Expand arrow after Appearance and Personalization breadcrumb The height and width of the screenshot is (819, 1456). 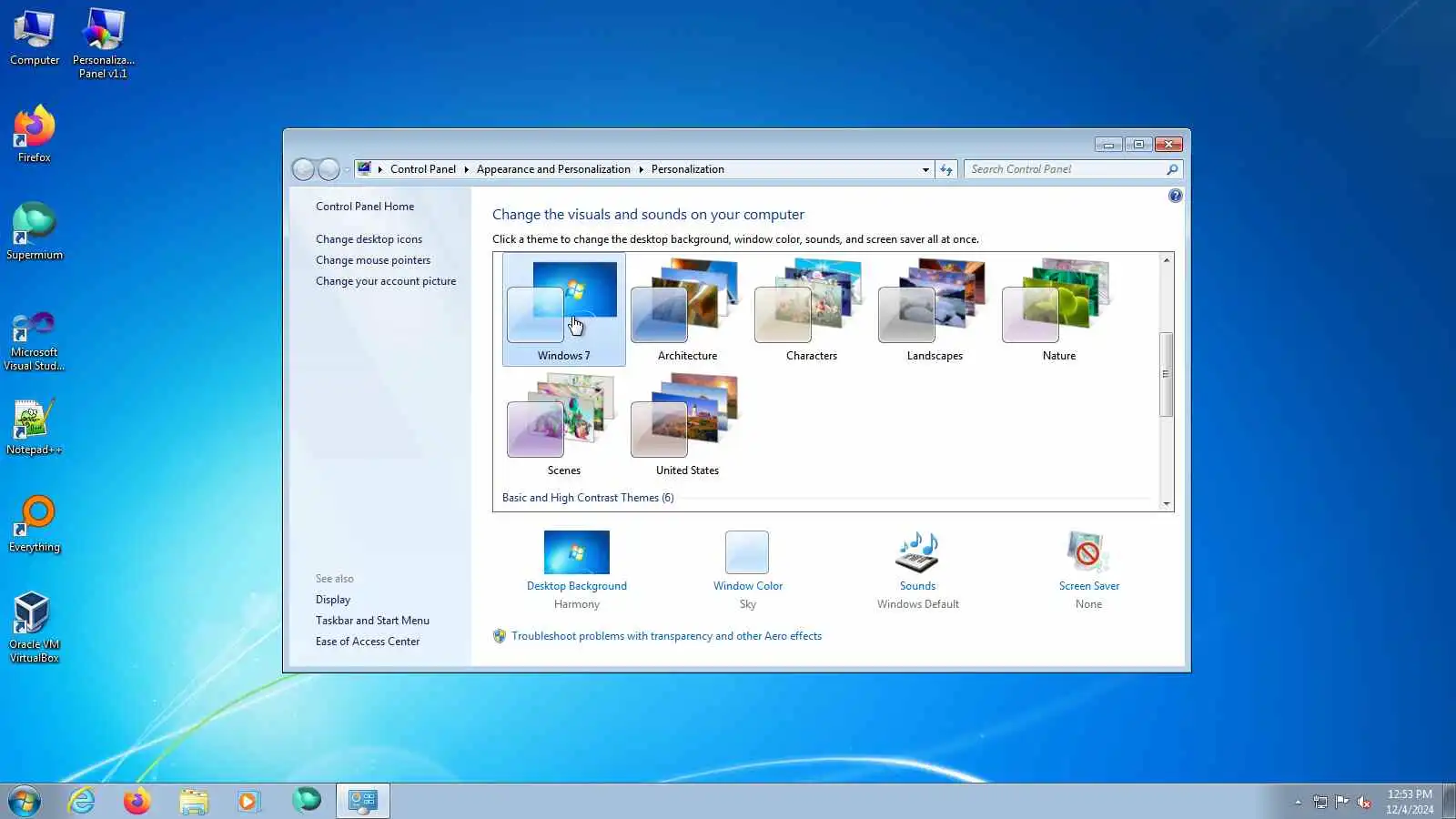coord(641,169)
